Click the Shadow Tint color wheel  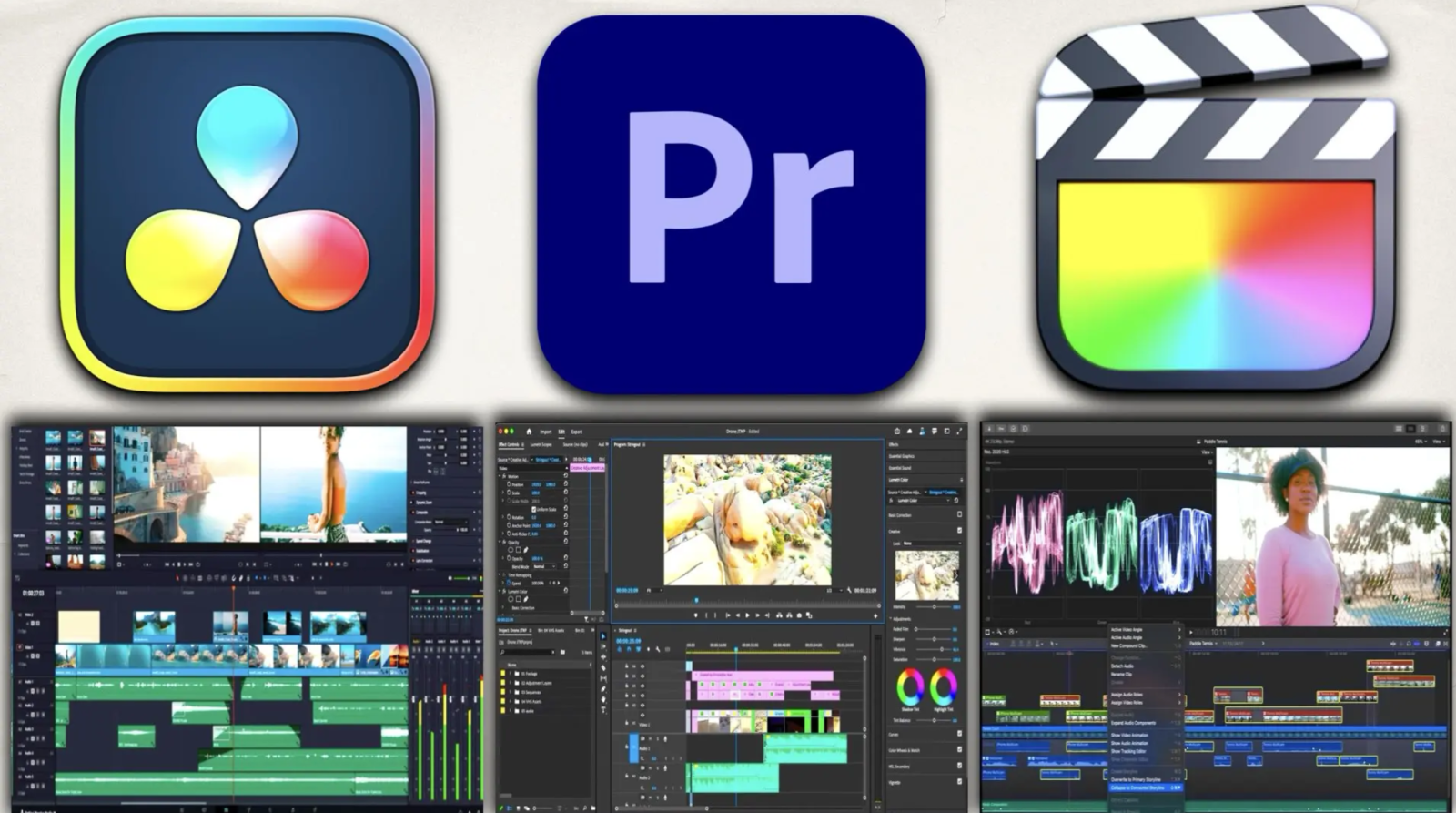910,686
